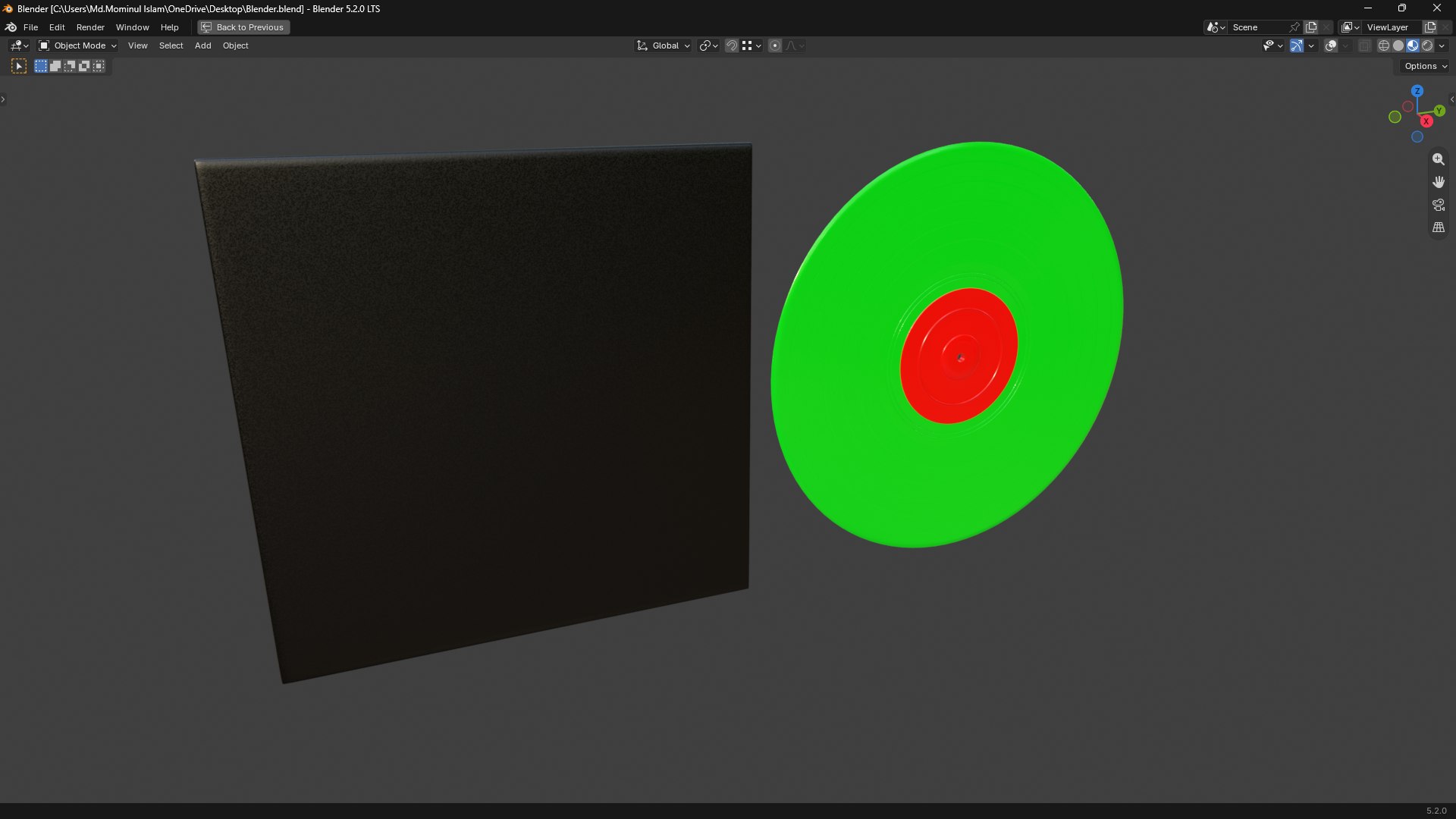Toggle the camera view icon
This screenshot has height=819, width=1456.
1438,205
